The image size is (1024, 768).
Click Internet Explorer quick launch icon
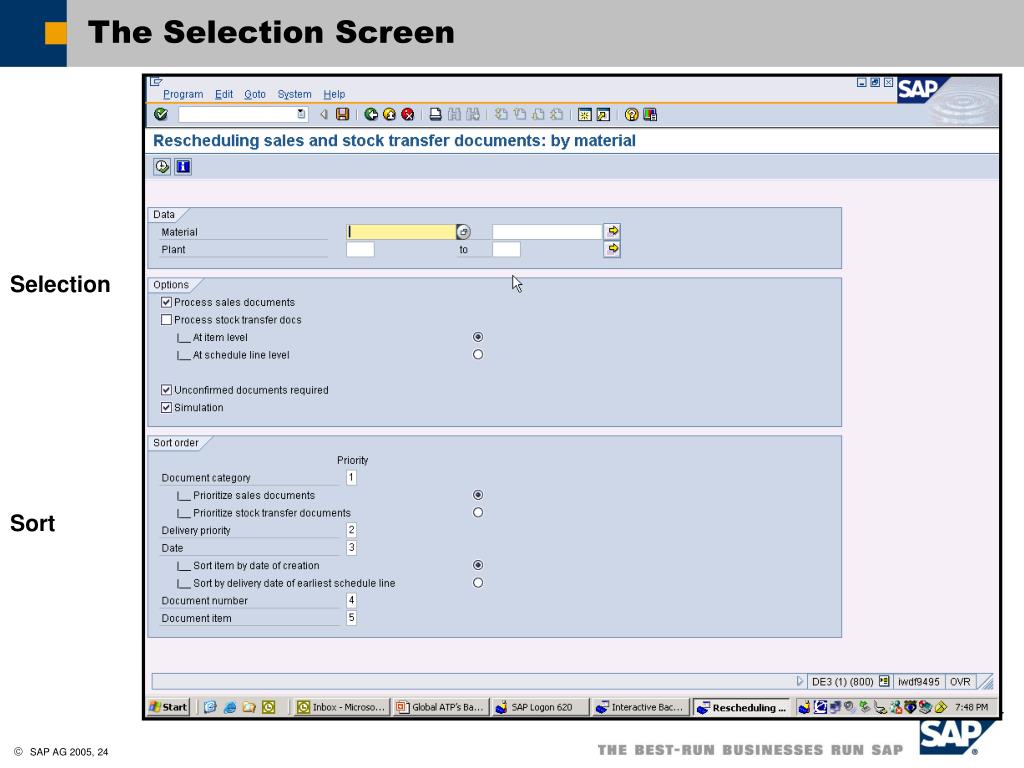(x=229, y=707)
